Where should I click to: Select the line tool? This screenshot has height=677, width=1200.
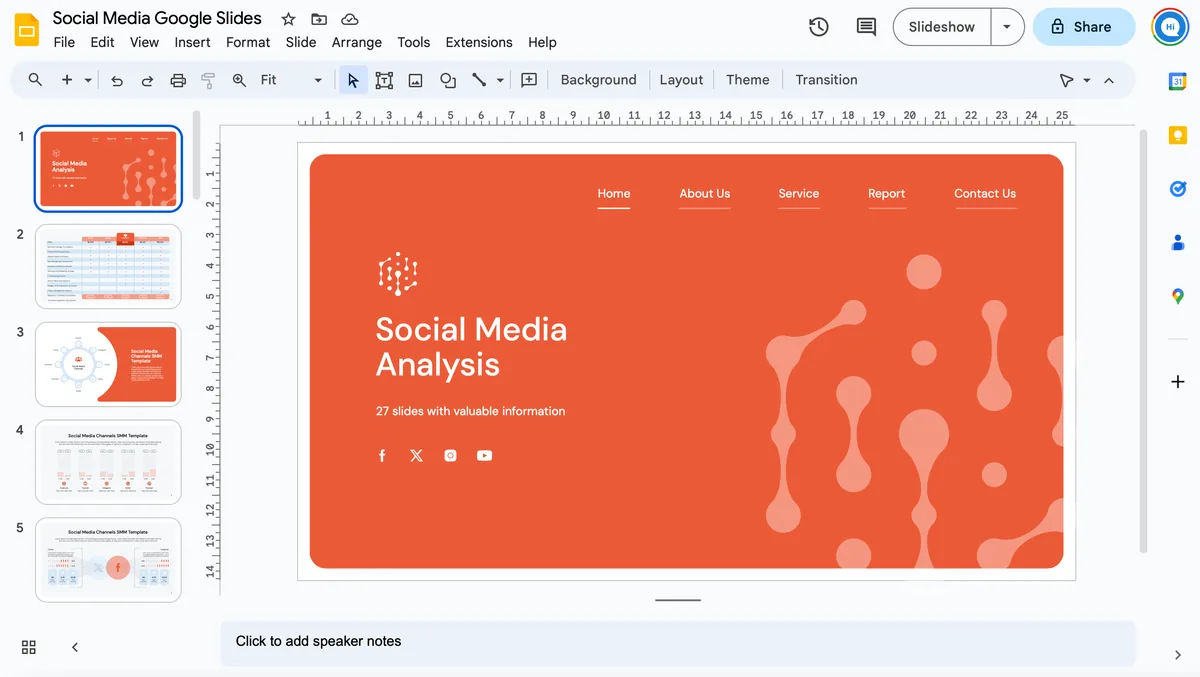479,80
